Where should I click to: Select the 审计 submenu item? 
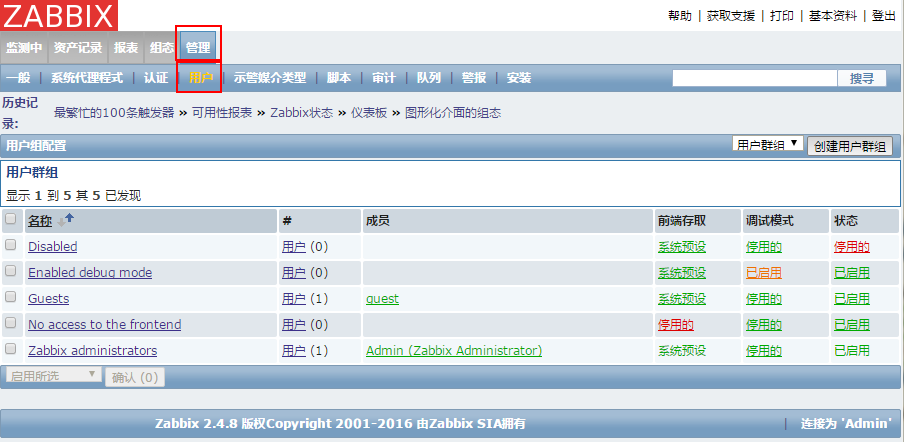[384, 78]
